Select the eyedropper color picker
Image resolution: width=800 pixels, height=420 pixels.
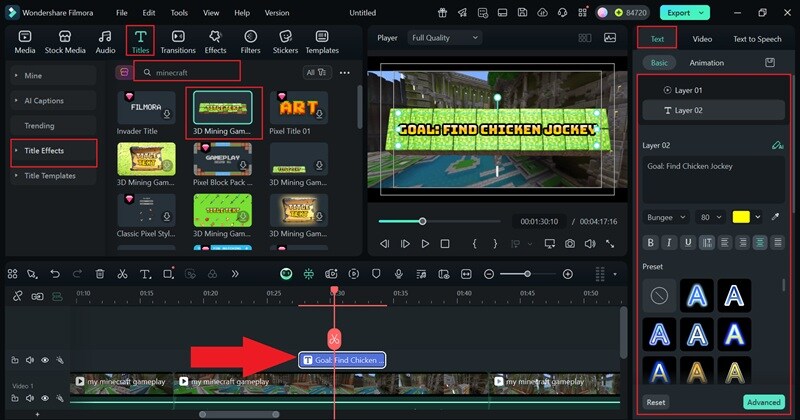[x=776, y=217]
